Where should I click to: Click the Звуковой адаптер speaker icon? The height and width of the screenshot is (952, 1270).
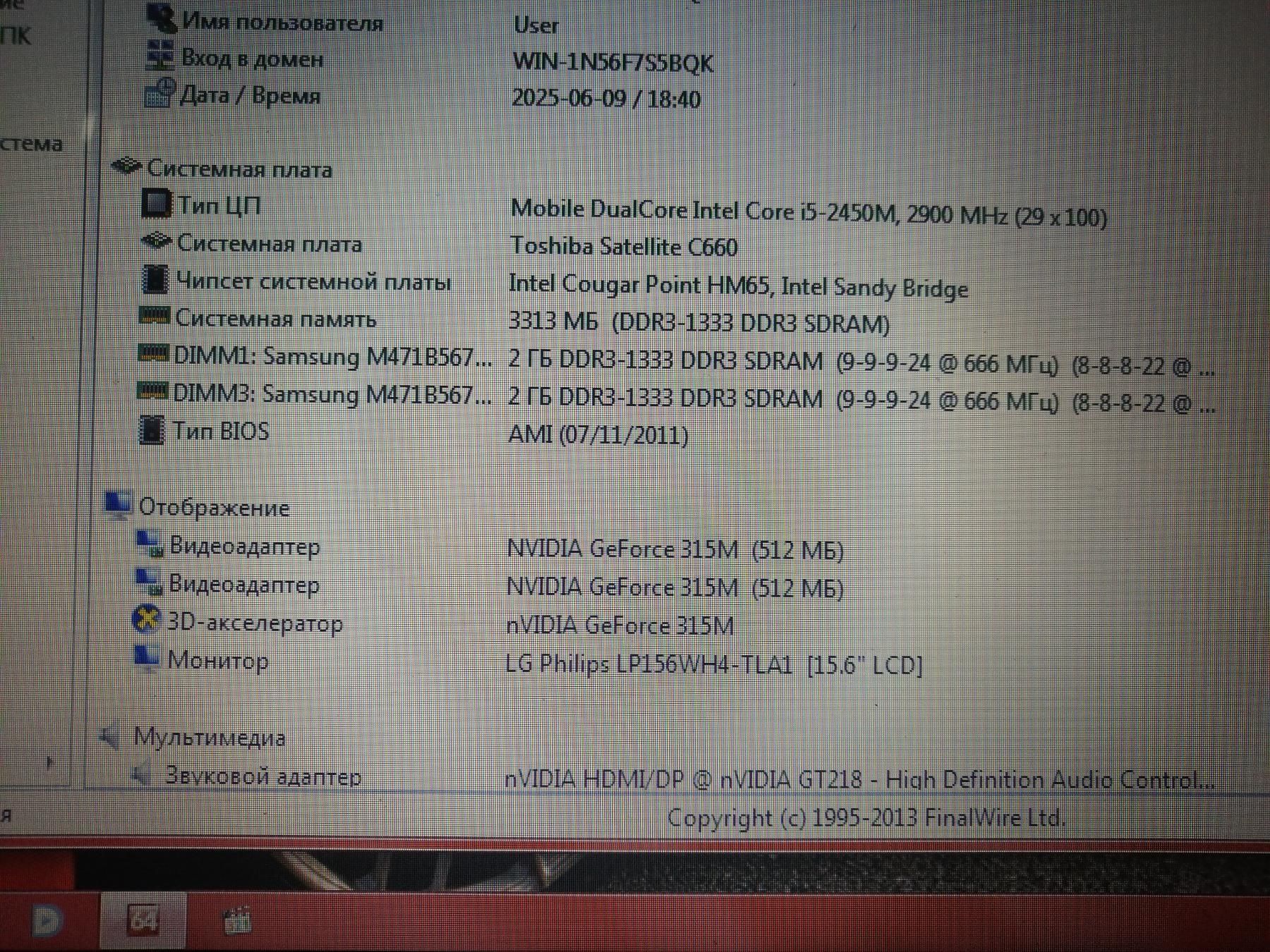[x=143, y=774]
